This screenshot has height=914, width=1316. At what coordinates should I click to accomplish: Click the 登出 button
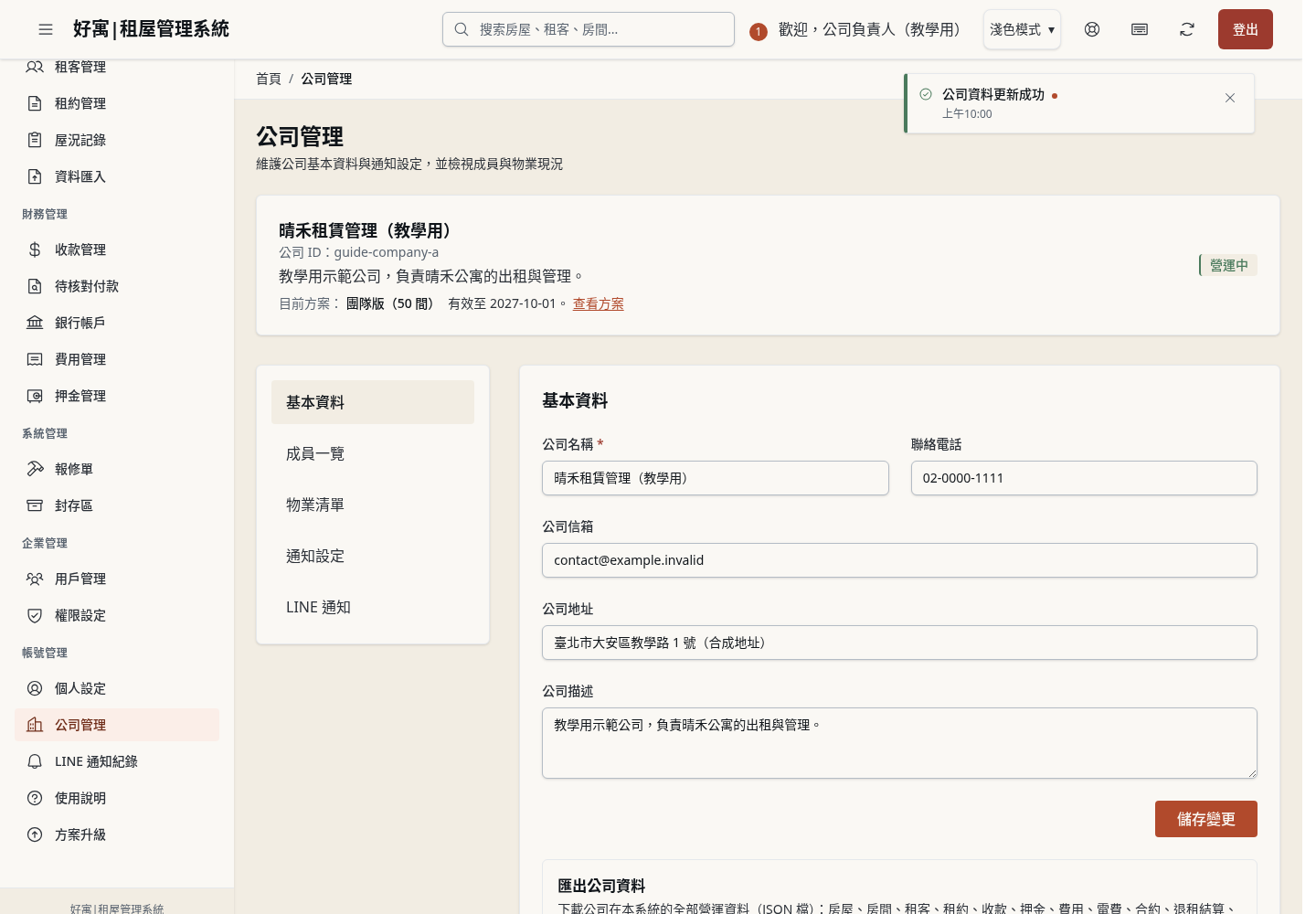1246,29
